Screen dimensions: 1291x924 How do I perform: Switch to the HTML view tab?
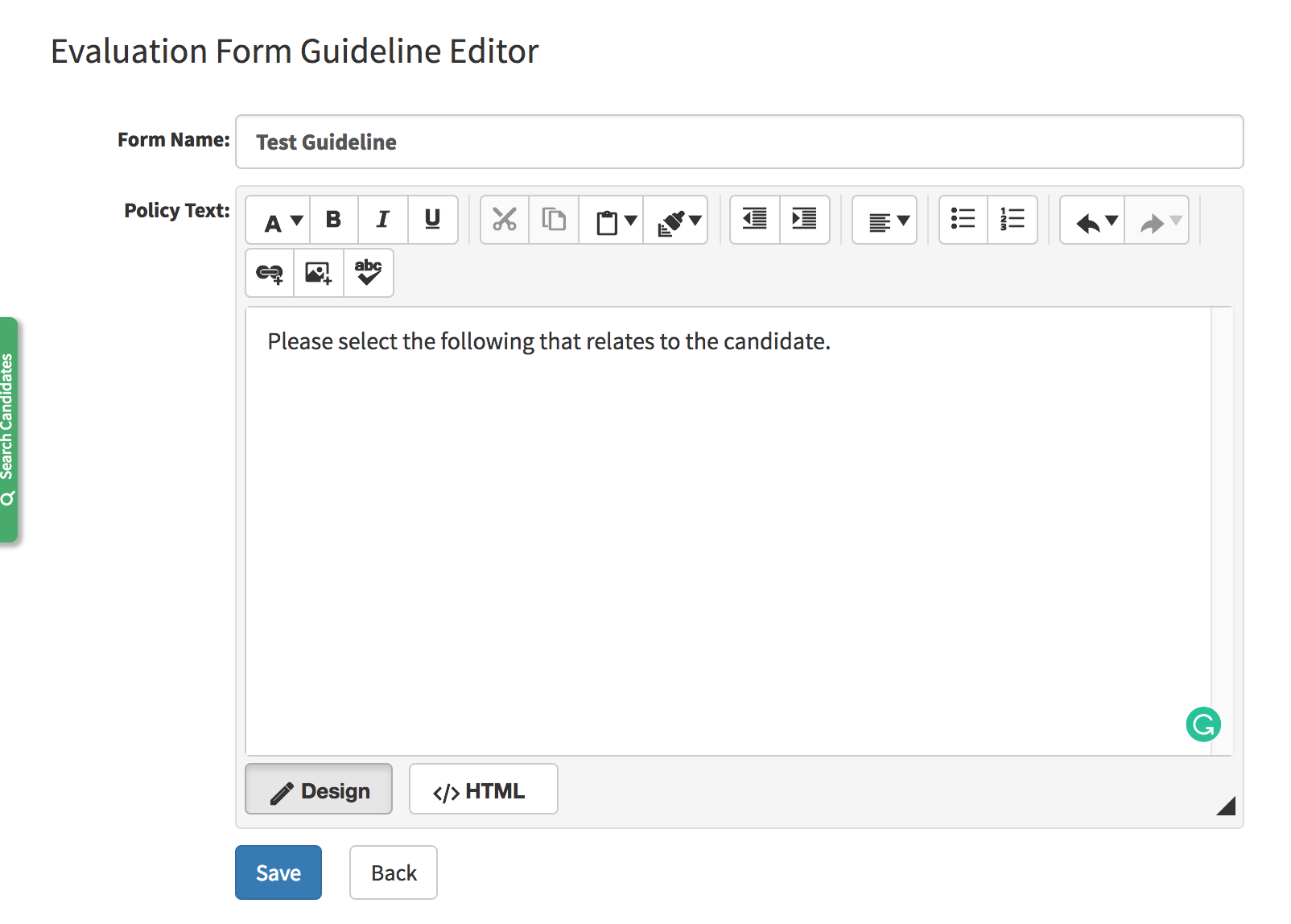[x=483, y=790]
